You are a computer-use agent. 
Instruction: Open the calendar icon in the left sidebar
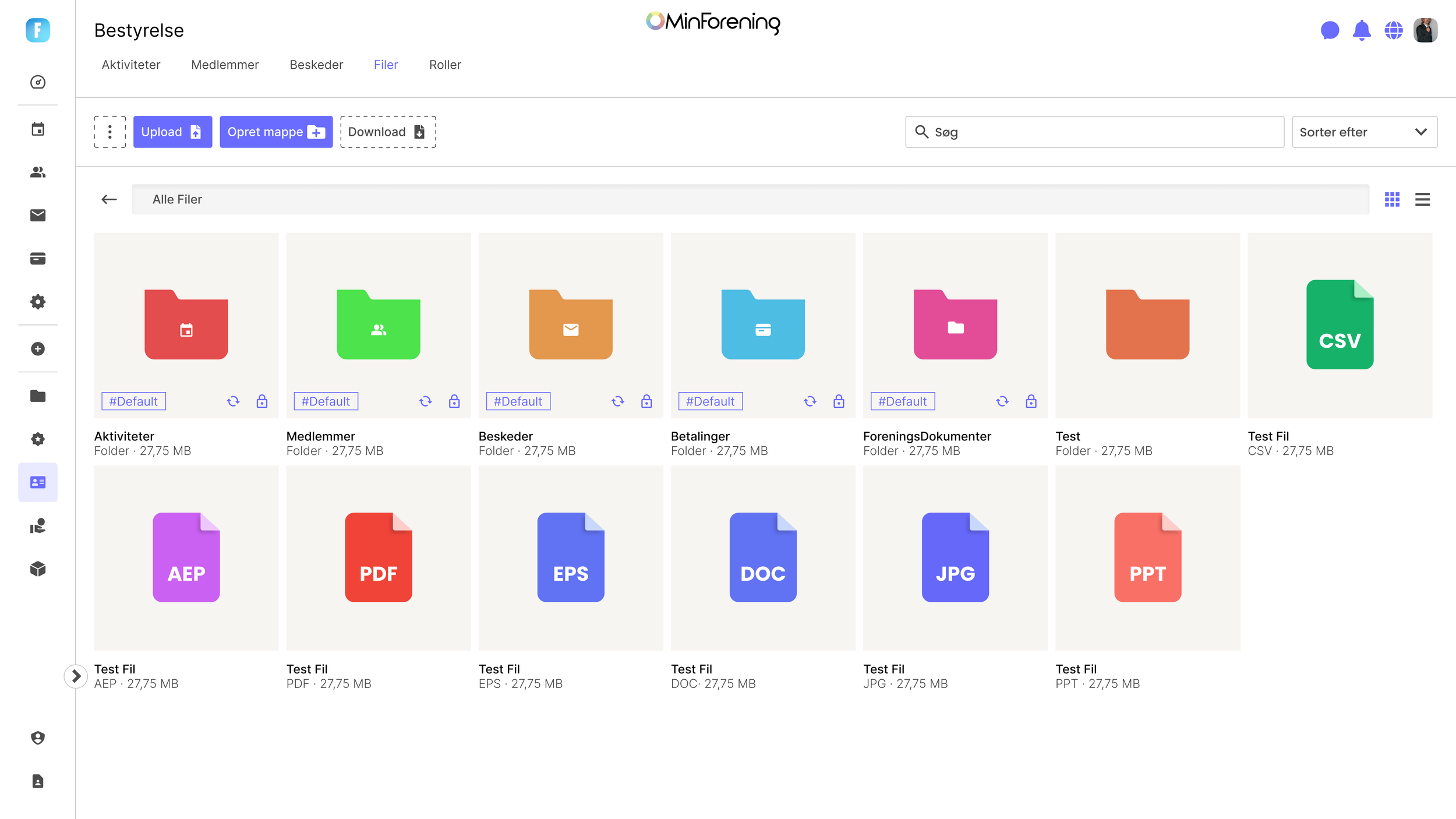(x=37, y=129)
